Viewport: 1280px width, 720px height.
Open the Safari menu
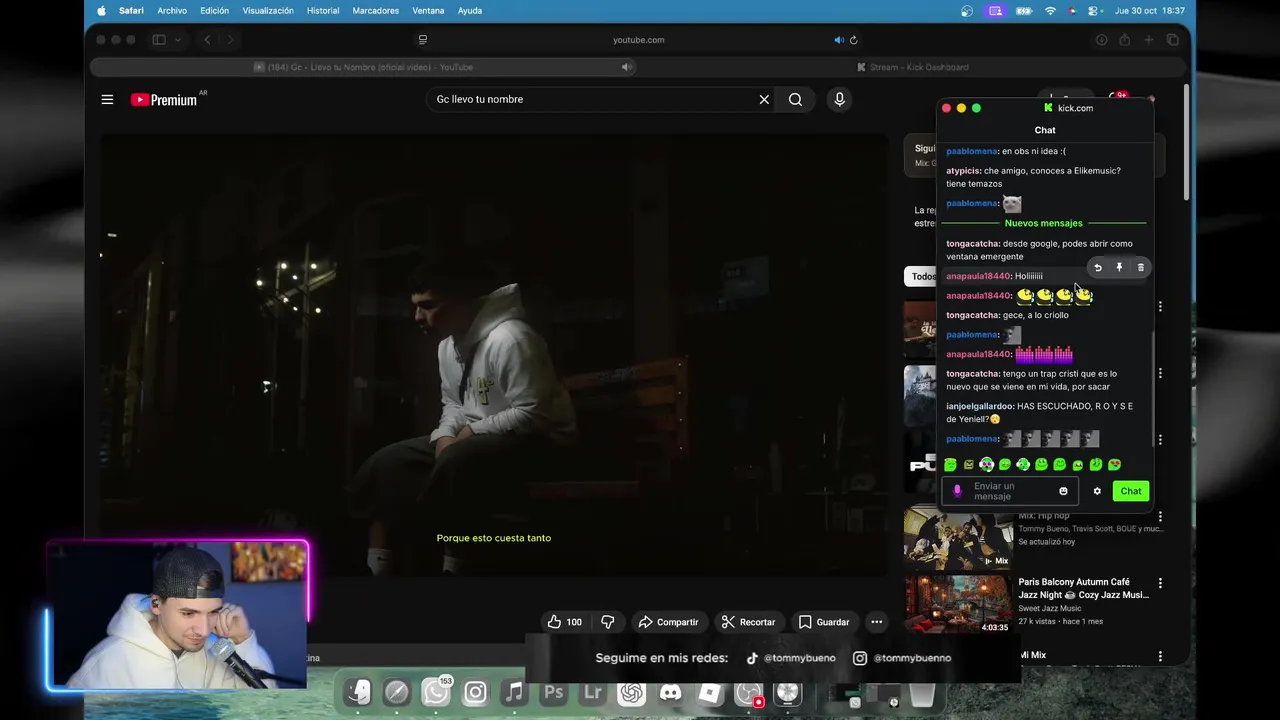tap(131, 11)
